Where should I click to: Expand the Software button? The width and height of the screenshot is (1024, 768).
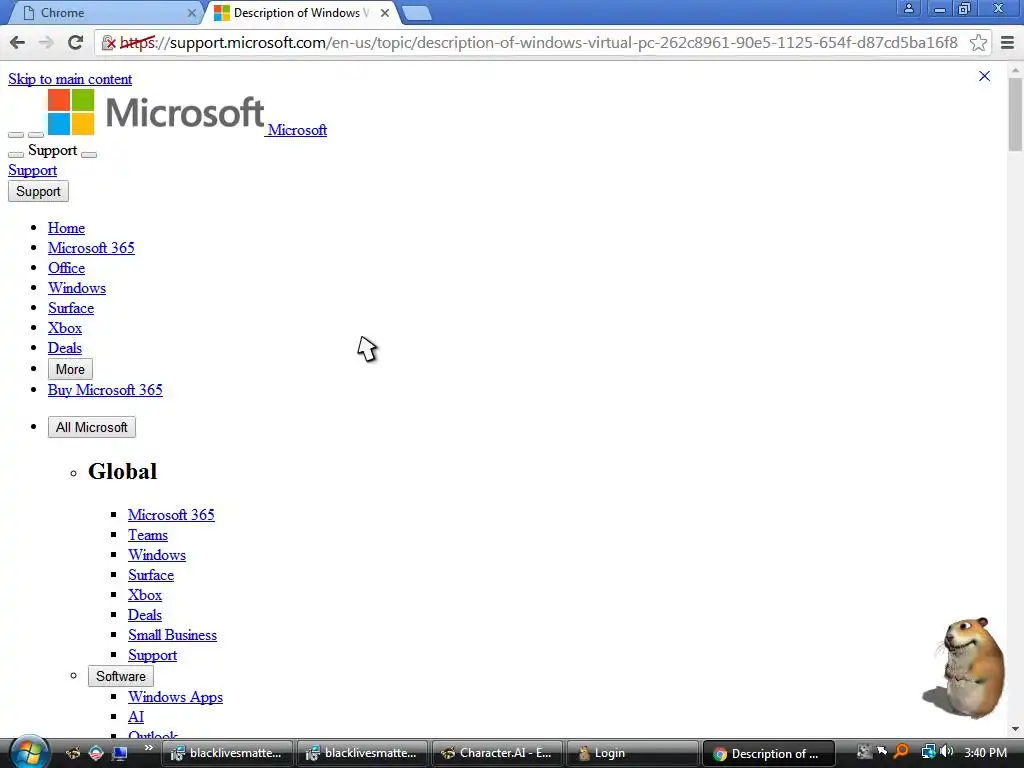tap(121, 676)
